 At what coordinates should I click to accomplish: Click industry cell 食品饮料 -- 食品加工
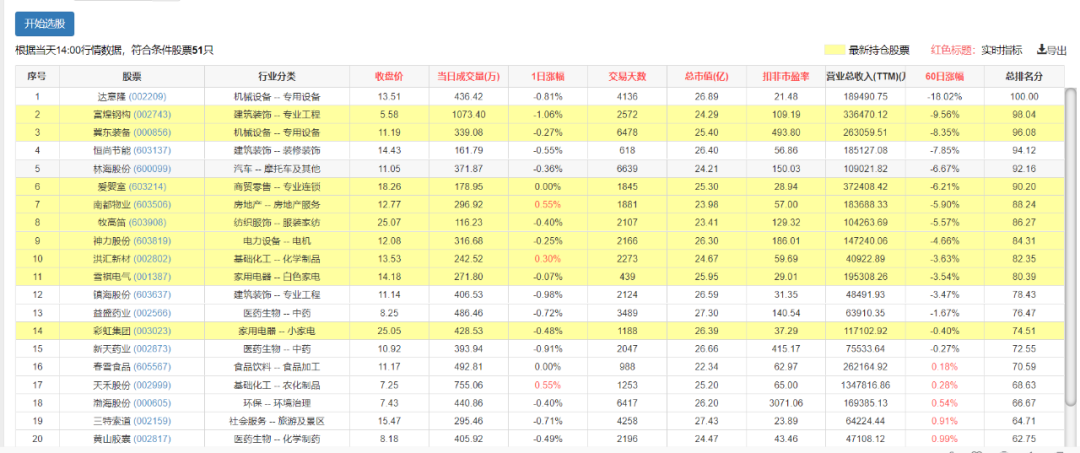(278, 367)
